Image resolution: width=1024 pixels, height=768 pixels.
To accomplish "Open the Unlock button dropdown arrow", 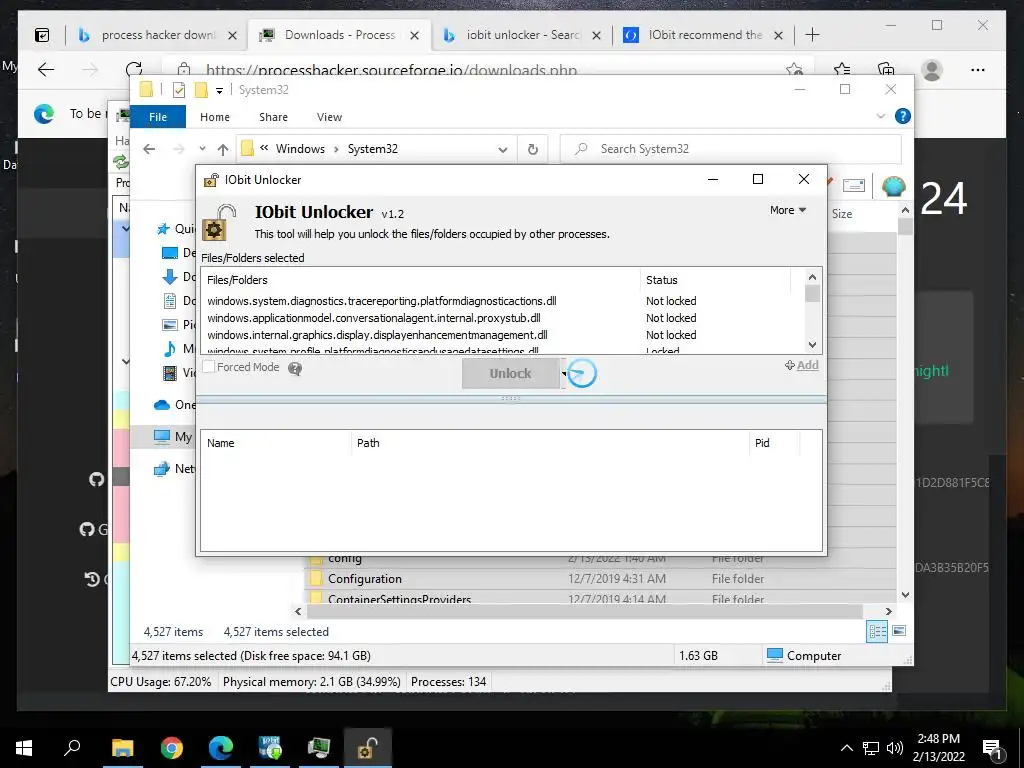I will point(564,374).
